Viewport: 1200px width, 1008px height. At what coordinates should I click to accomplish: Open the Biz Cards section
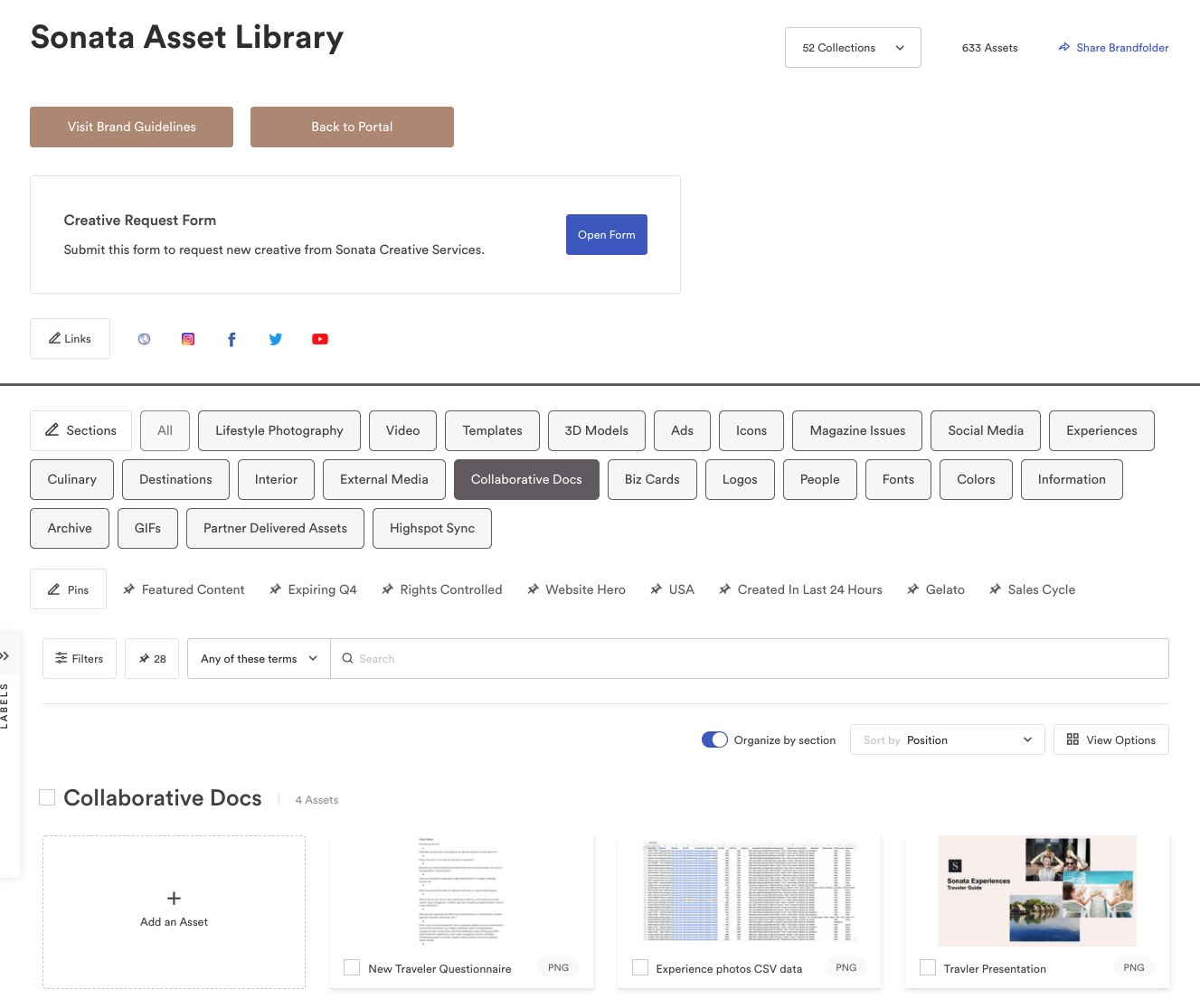point(652,479)
